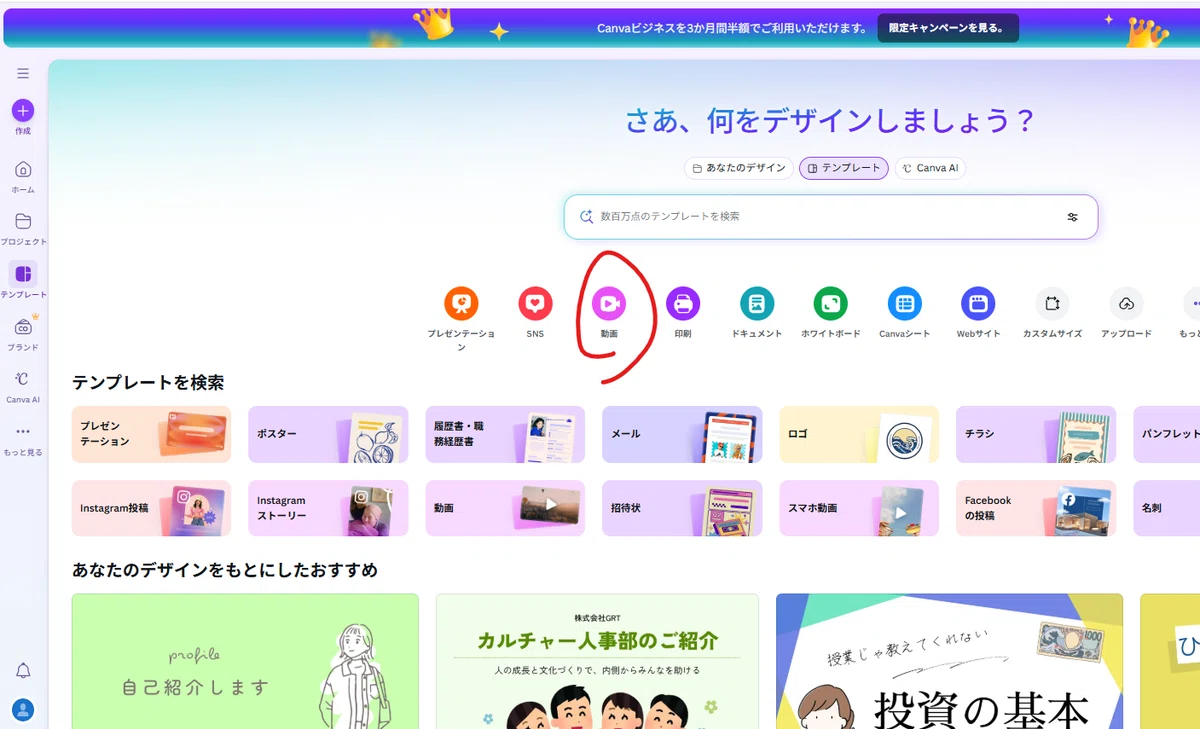Screen dimensions: 1200x729
Task: Click the purple 作成 plus button
Action: (x=23, y=111)
